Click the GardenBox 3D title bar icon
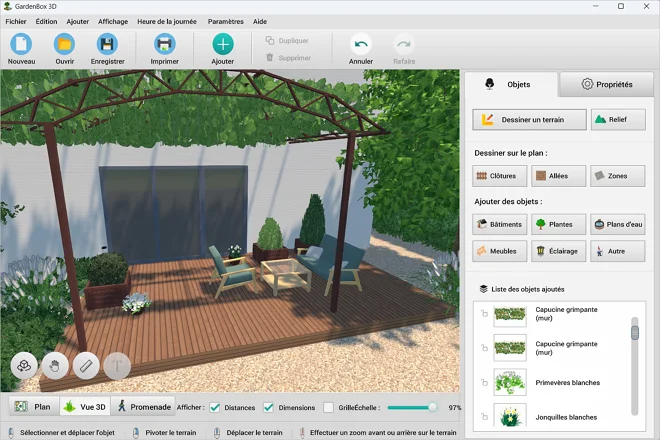 7,6
